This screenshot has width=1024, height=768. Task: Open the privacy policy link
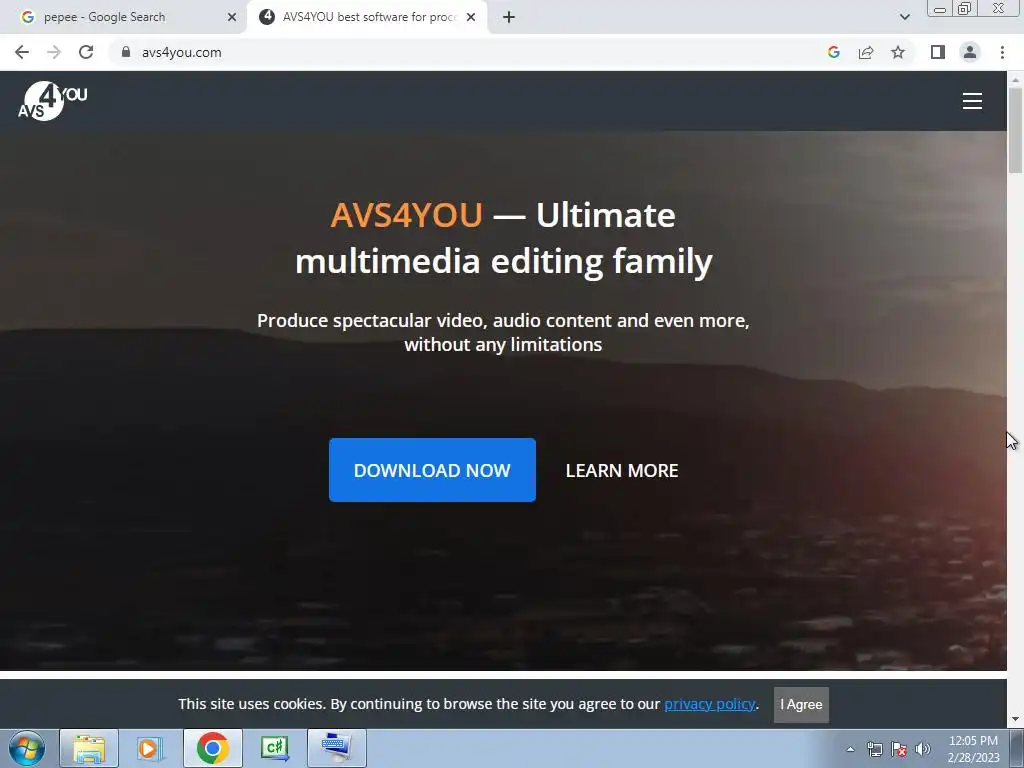click(x=710, y=704)
